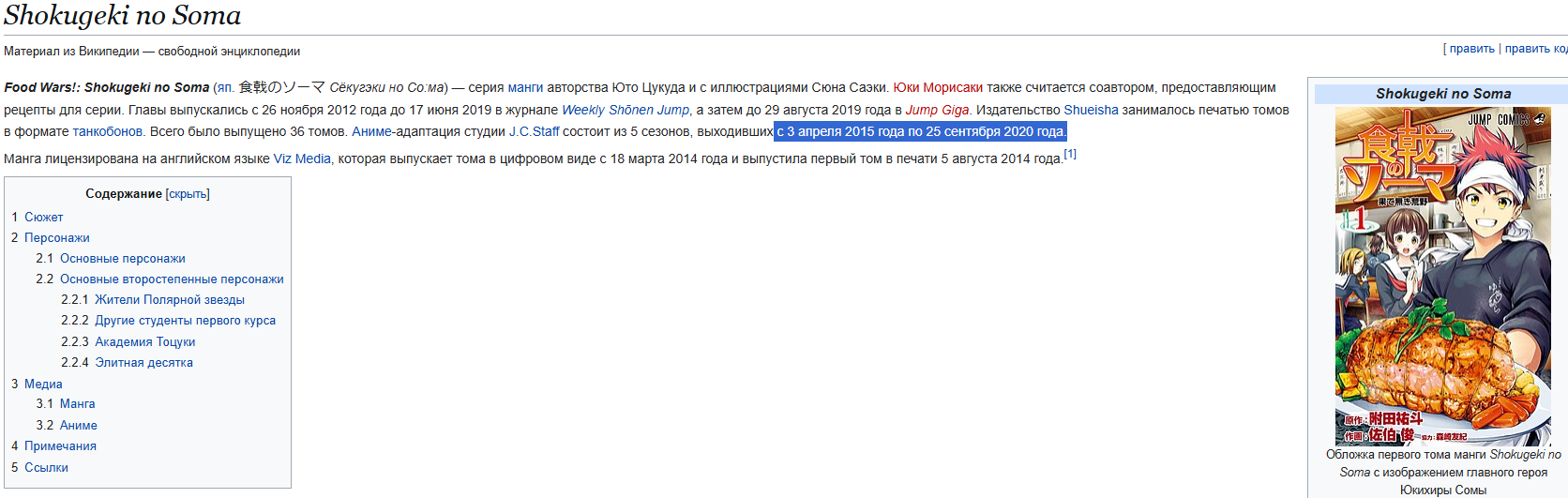
Task: Follow the 'Weekly Shōnen Jump' link
Action: [626, 110]
